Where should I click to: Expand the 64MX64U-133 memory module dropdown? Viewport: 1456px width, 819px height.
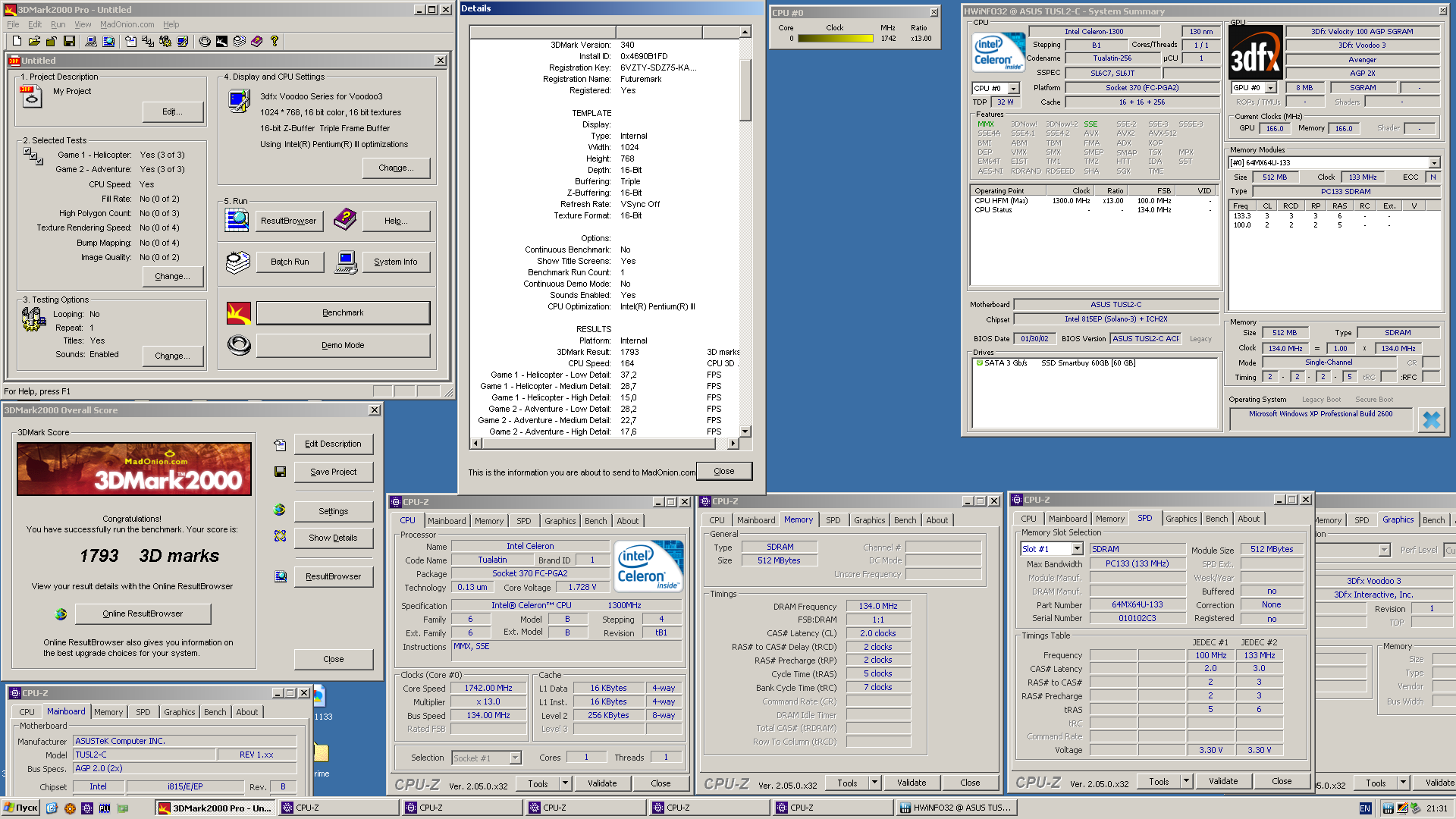1434,162
